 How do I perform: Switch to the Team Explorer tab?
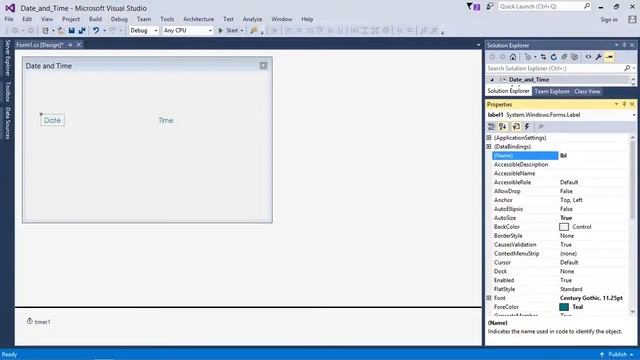pyautogui.click(x=552, y=91)
